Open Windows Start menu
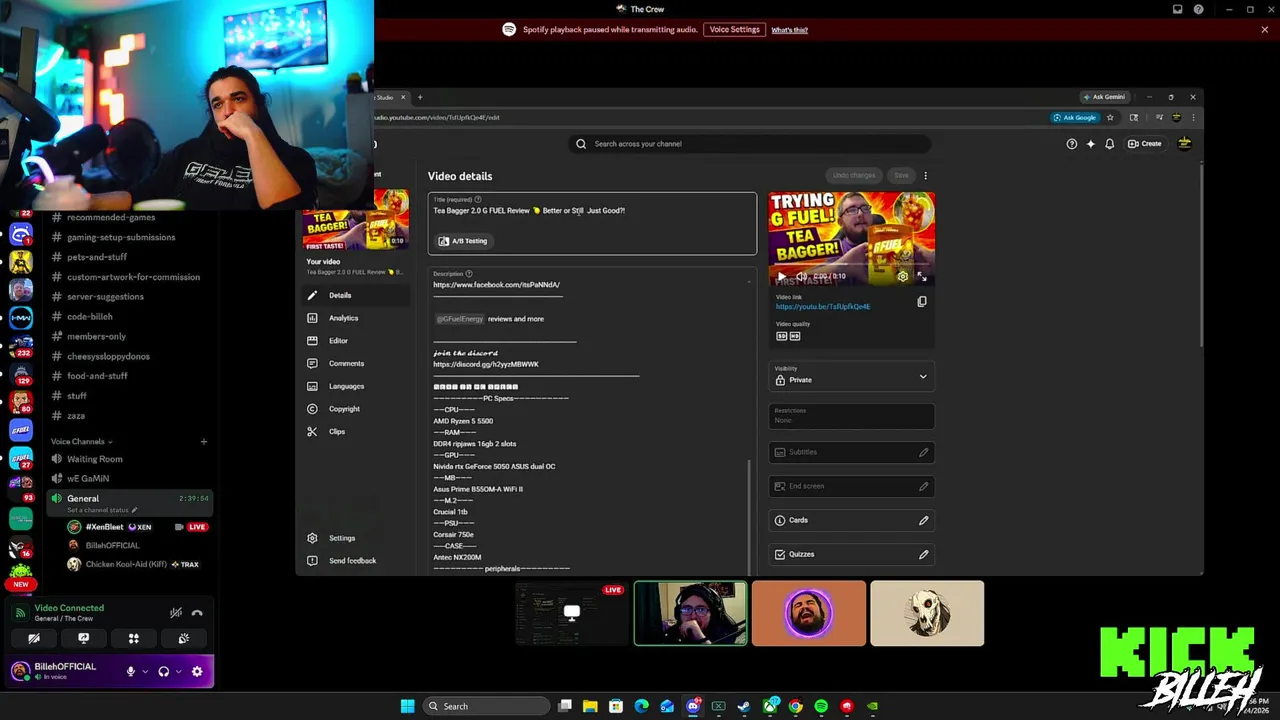Image resolution: width=1280 pixels, height=720 pixels. click(x=407, y=706)
